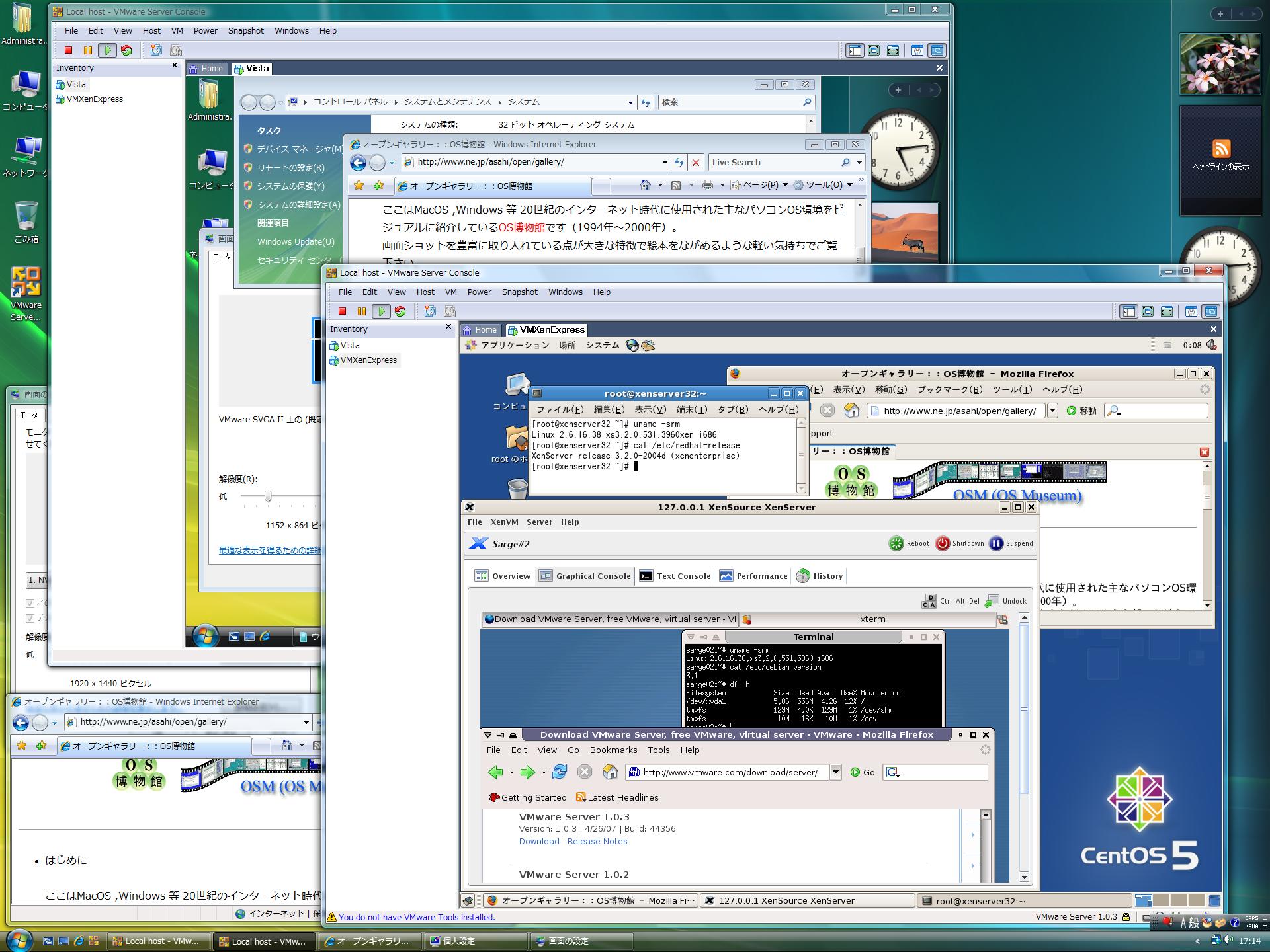
Task: Click Download link for VMware Server 1.0.3
Action: pos(539,842)
